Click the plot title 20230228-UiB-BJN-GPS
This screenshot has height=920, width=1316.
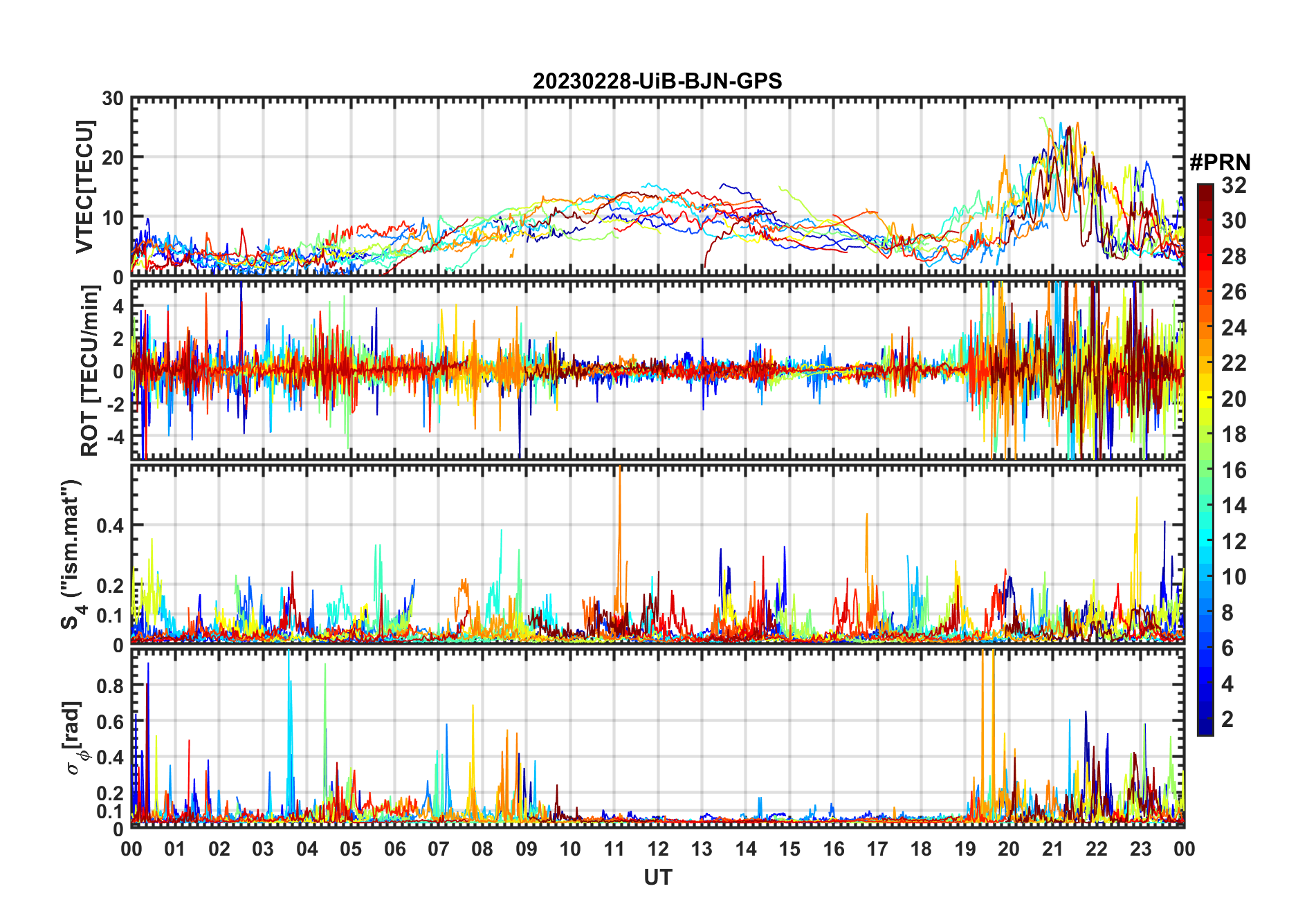[657, 81]
